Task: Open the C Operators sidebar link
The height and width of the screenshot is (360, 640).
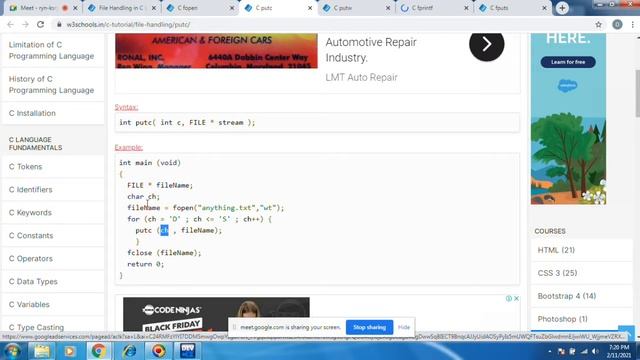Action: coord(31,258)
